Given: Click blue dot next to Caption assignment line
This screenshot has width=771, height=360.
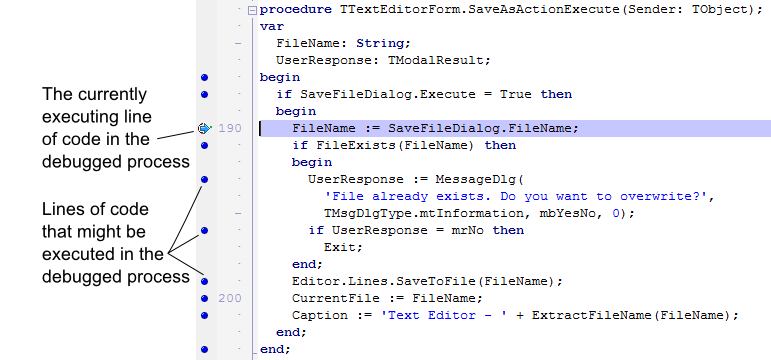Looking at the screenshot, I should click(205, 315).
